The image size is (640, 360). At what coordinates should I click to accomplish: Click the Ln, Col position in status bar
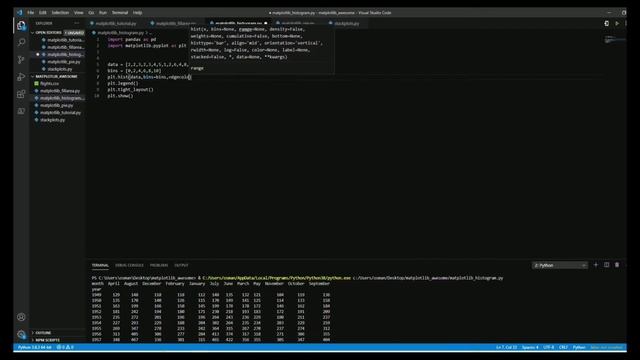507,347
